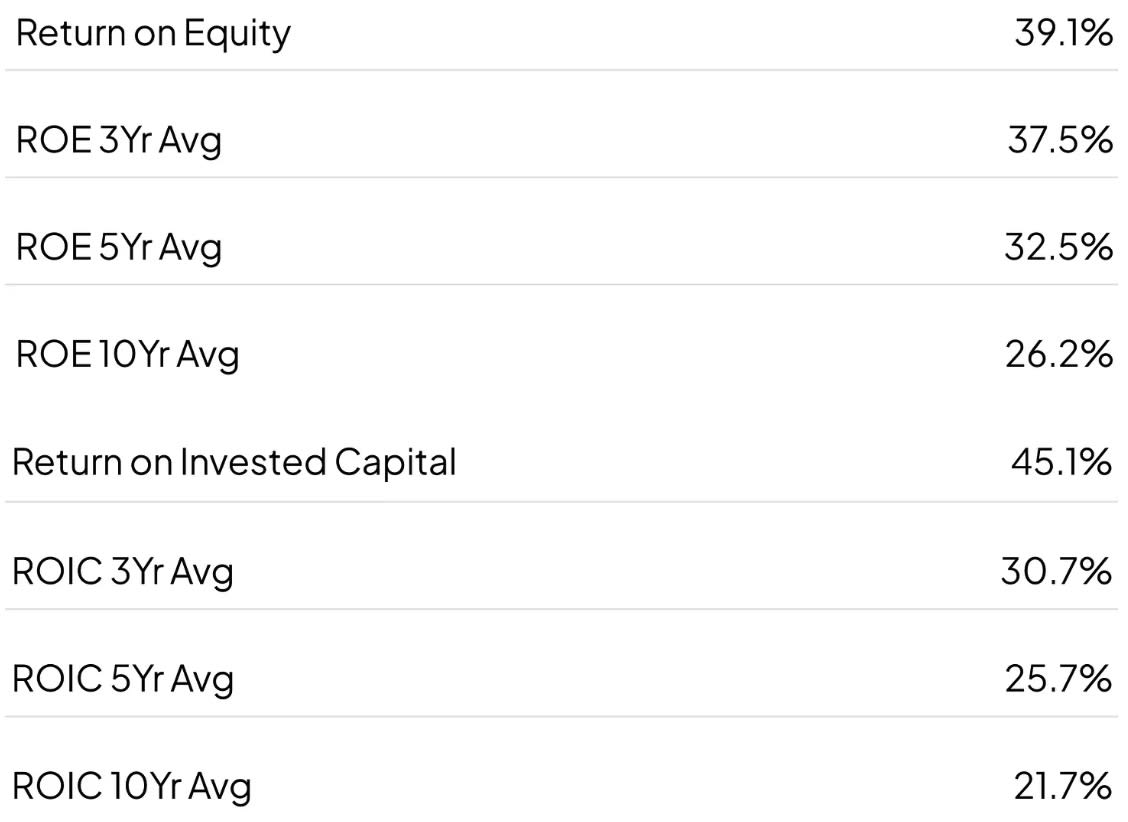
Task: Click the Return on Equity label
Action: pos(153,33)
